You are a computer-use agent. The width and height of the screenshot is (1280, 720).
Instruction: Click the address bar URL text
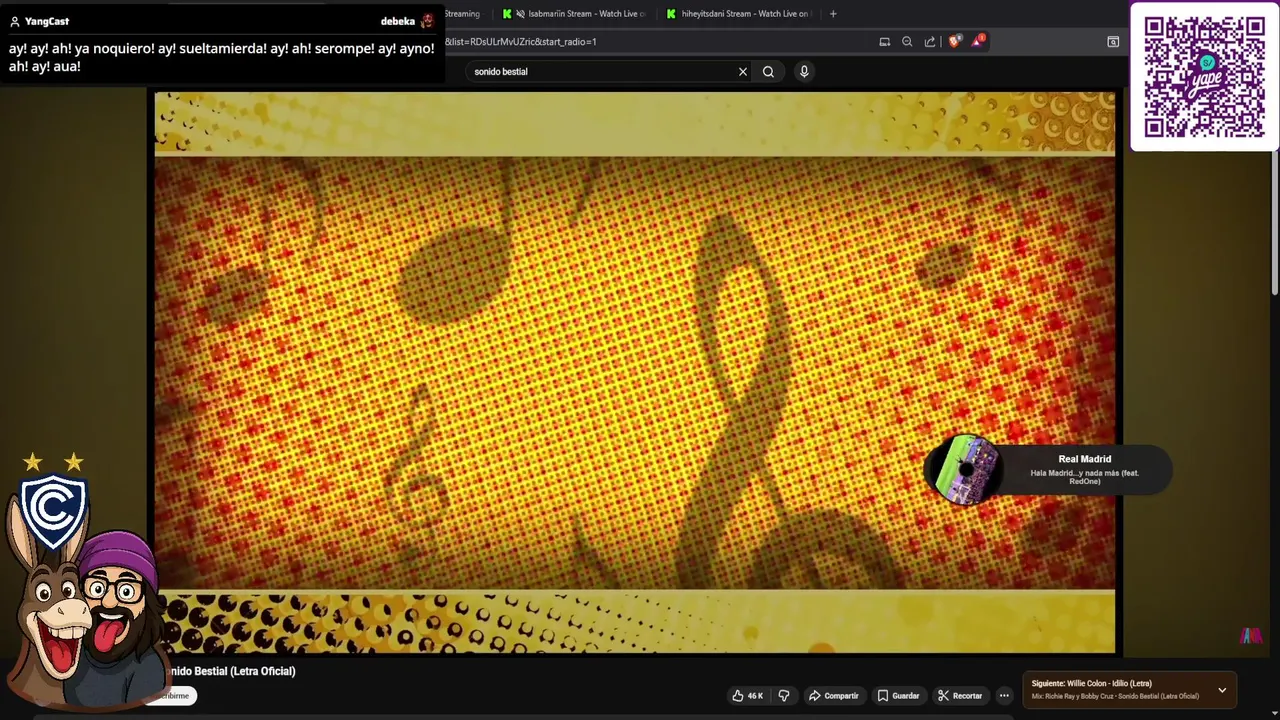(x=521, y=42)
